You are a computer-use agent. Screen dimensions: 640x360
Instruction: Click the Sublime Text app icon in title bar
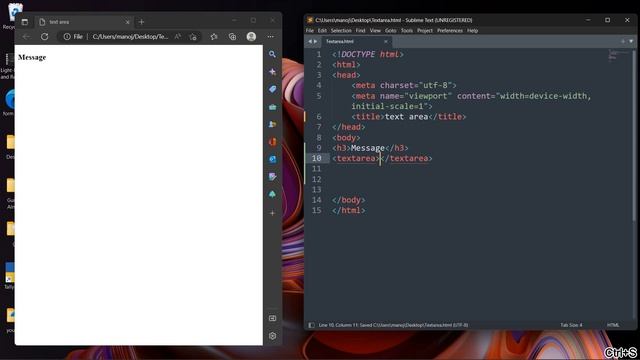pos(310,20)
